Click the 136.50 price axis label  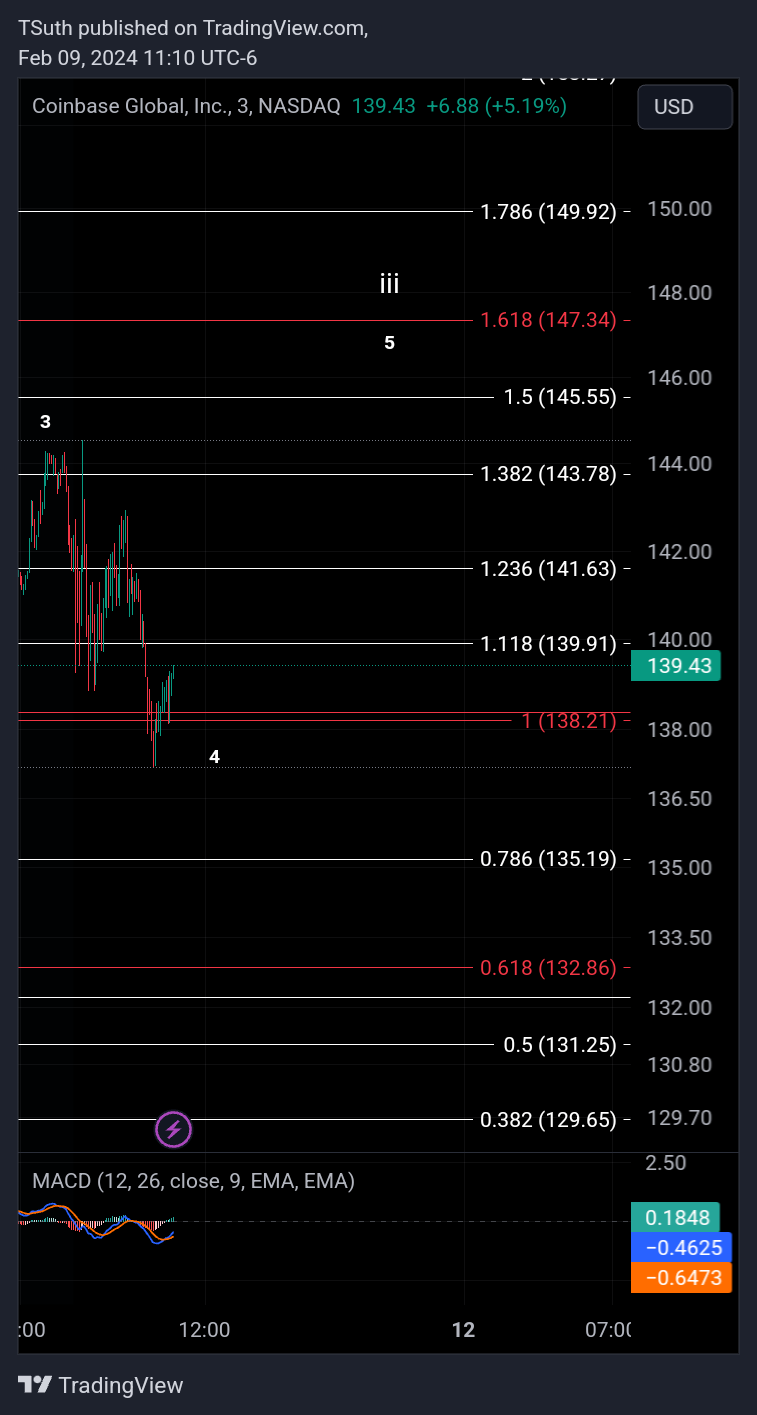679,799
